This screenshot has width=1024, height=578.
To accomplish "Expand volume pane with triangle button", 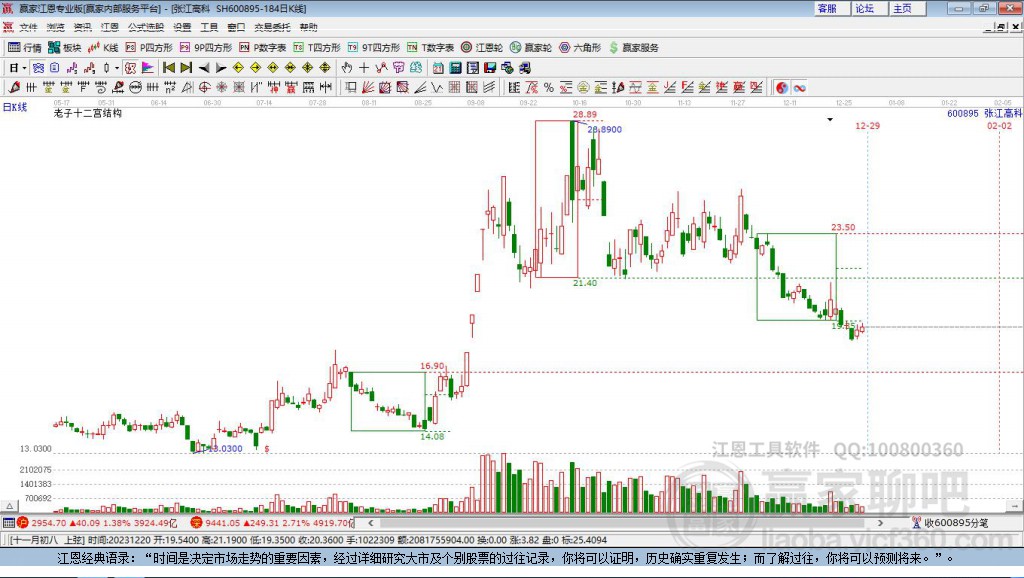I will pyautogui.click(x=9, y=506).
